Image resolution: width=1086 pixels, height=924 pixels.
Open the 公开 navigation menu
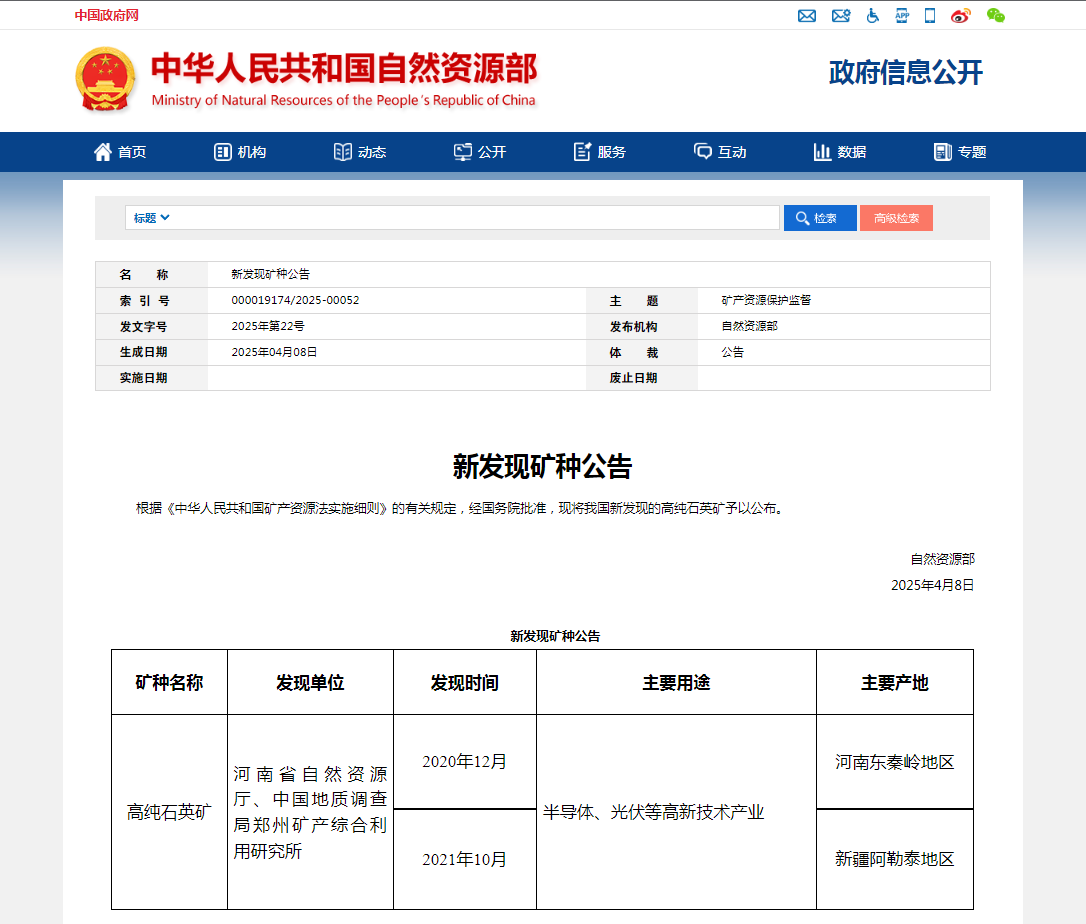pyautogui.click(x=480, y=152)
